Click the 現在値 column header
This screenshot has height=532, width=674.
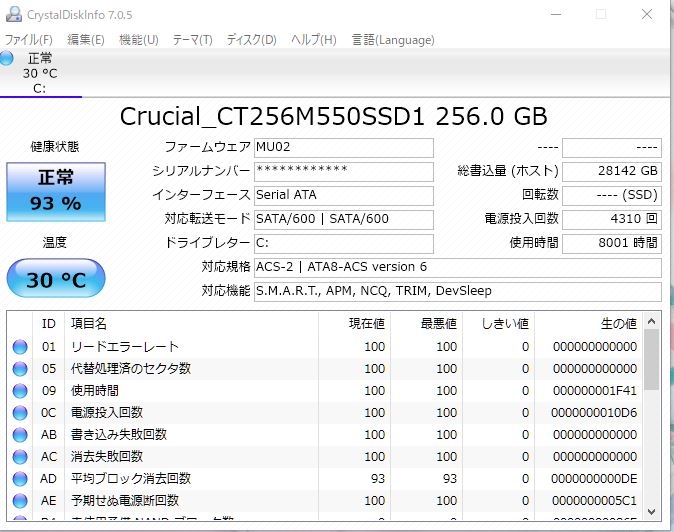(x=355, y=324)
